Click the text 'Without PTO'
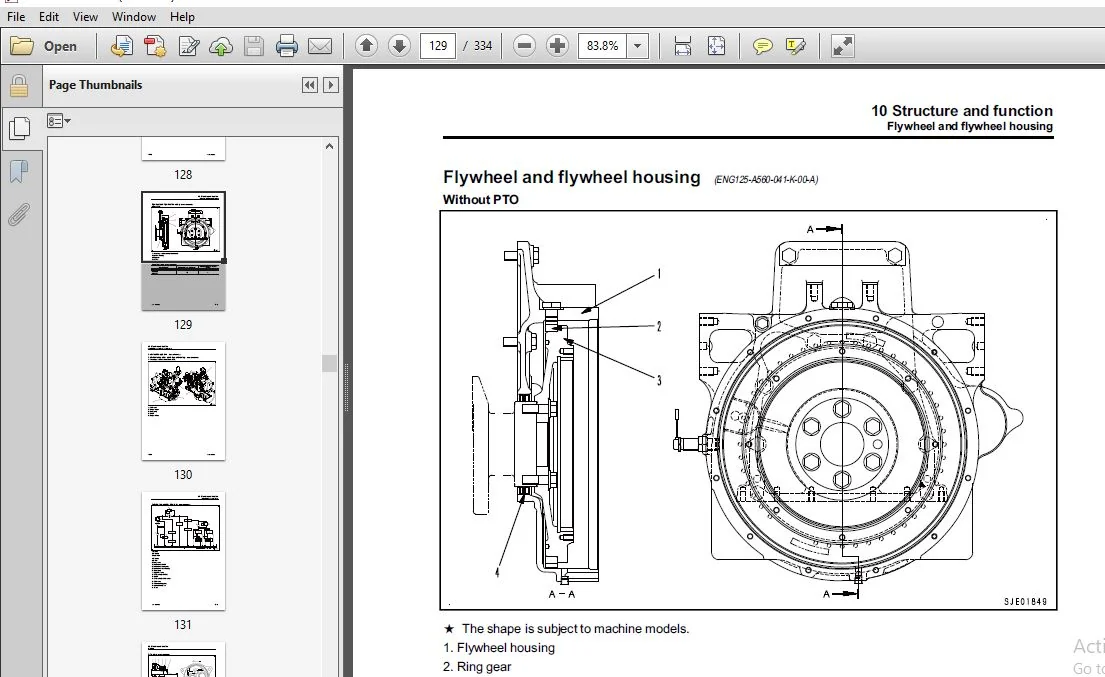The width and height of the screenshot is (1105, 677). [x=481, y=199]
